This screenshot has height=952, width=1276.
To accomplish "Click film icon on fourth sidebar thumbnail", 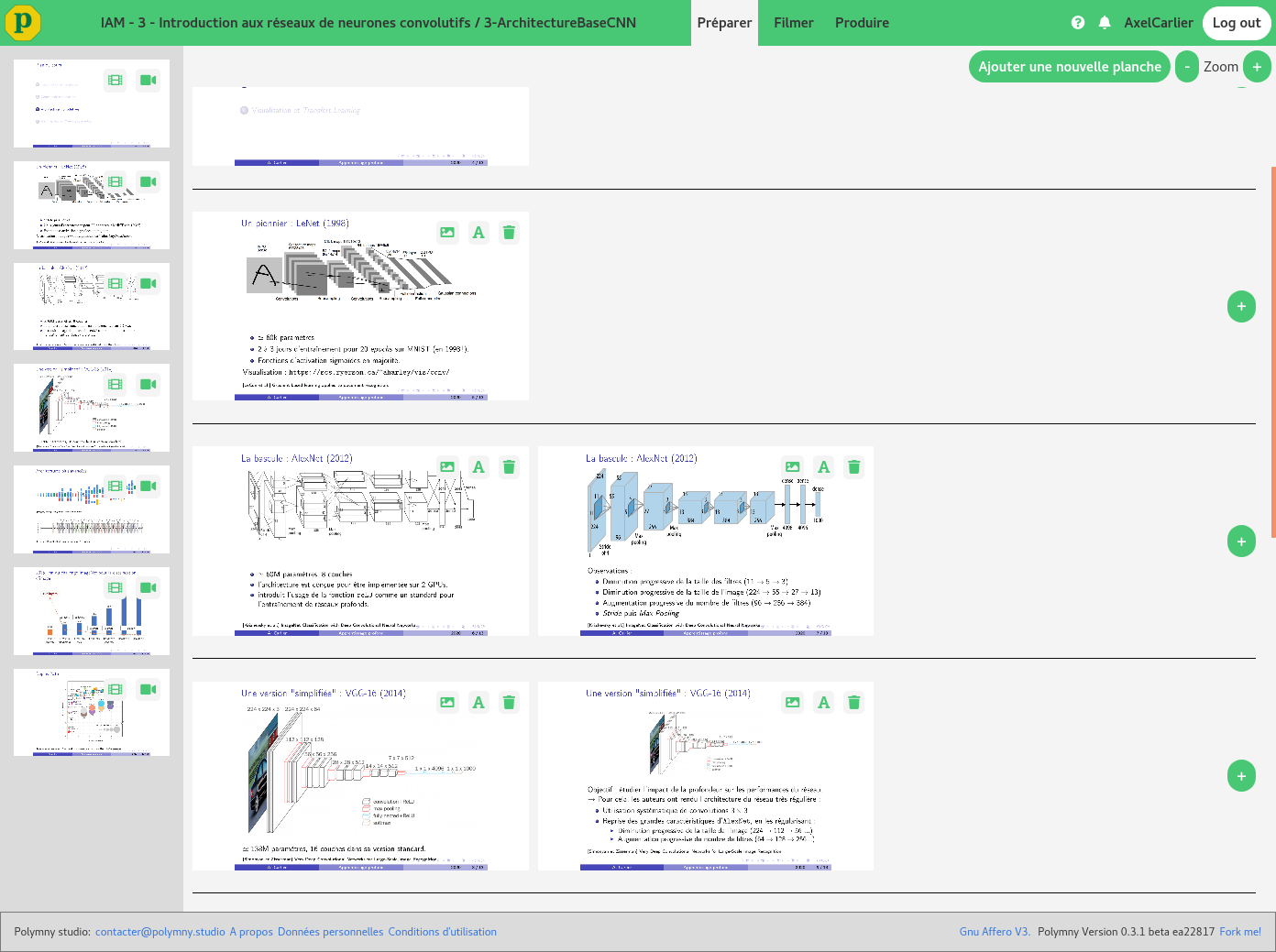I will 115,385.
